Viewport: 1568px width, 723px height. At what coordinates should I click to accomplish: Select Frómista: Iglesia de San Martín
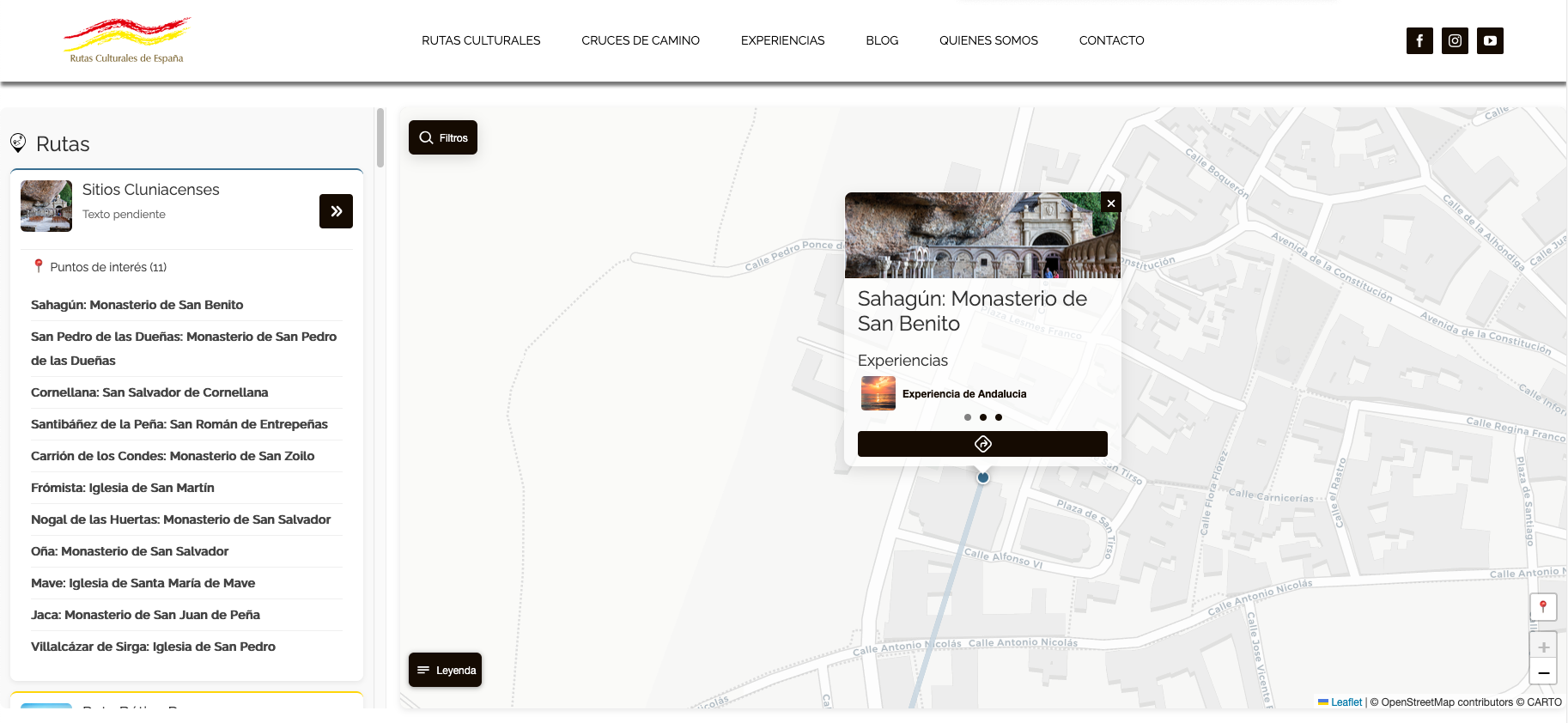[x=123, y=488]
